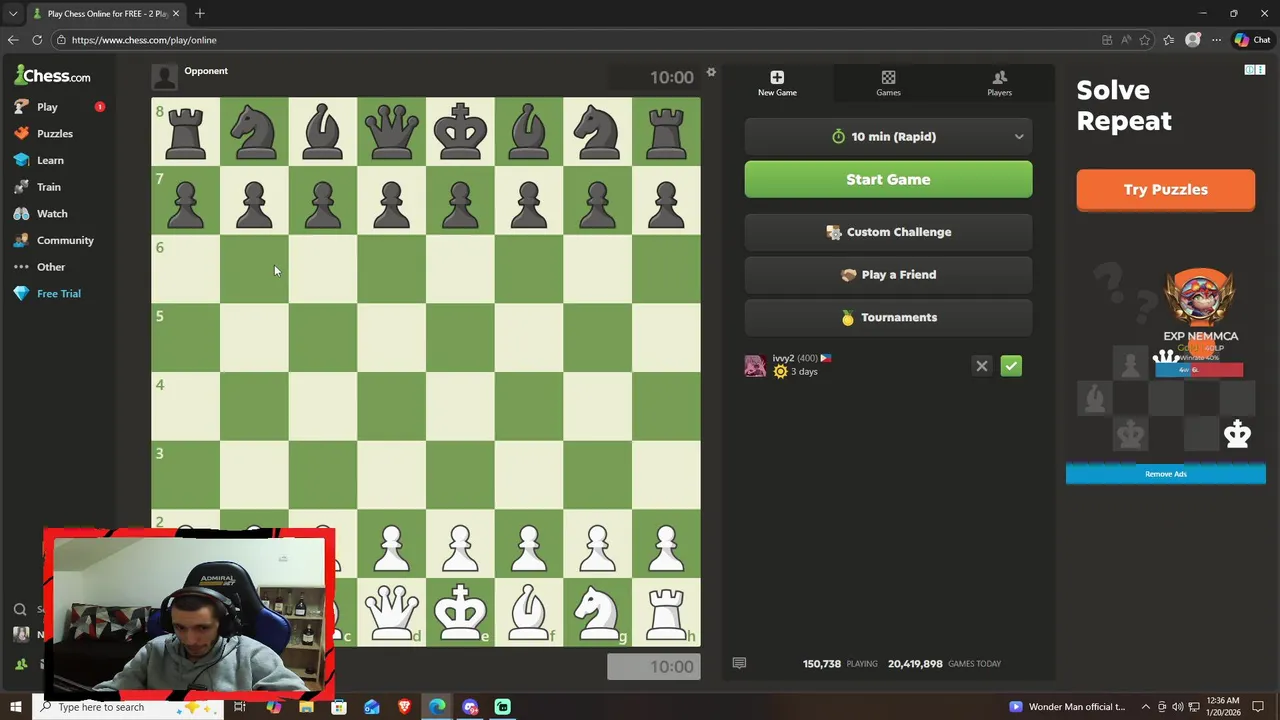
Task: Click the Remove Ads link
Action: pyautogui.click(x=1166, y=474)
